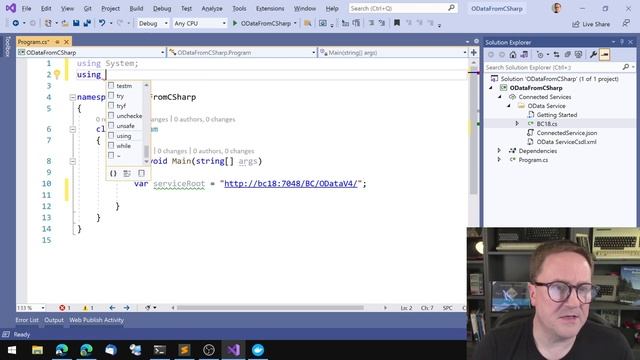Click the Undo arrow icon
The width and height of the screenshot is (640, 360).
[x=102, y=24]
